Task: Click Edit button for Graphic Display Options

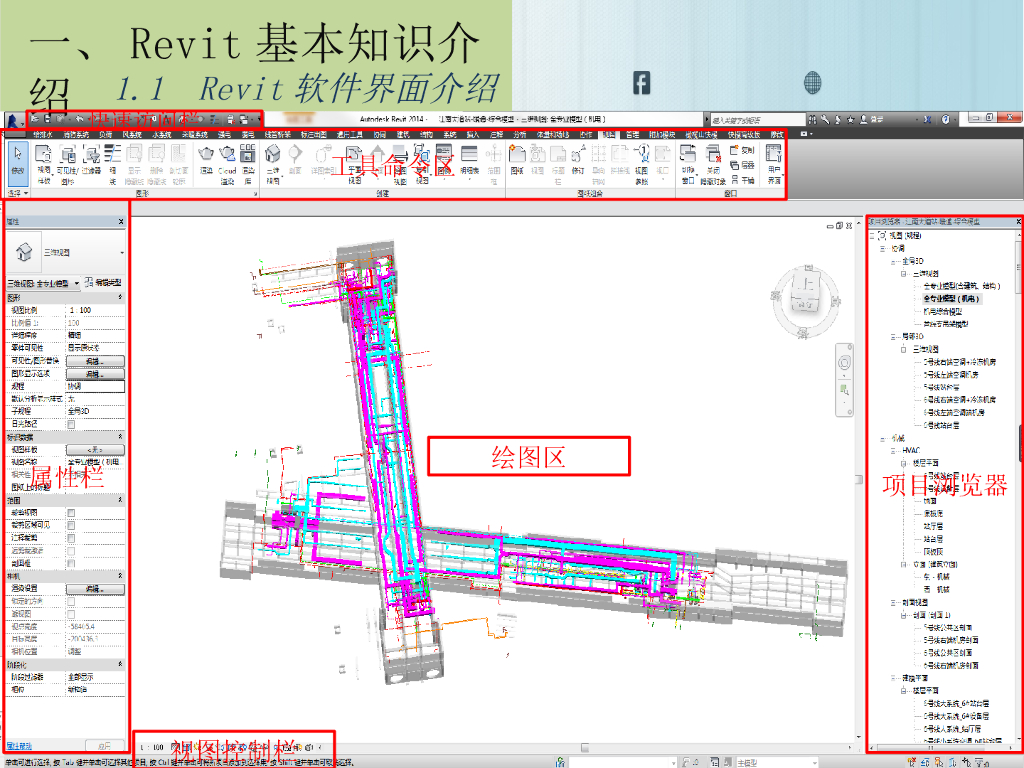Action: [x=95, y=374]
